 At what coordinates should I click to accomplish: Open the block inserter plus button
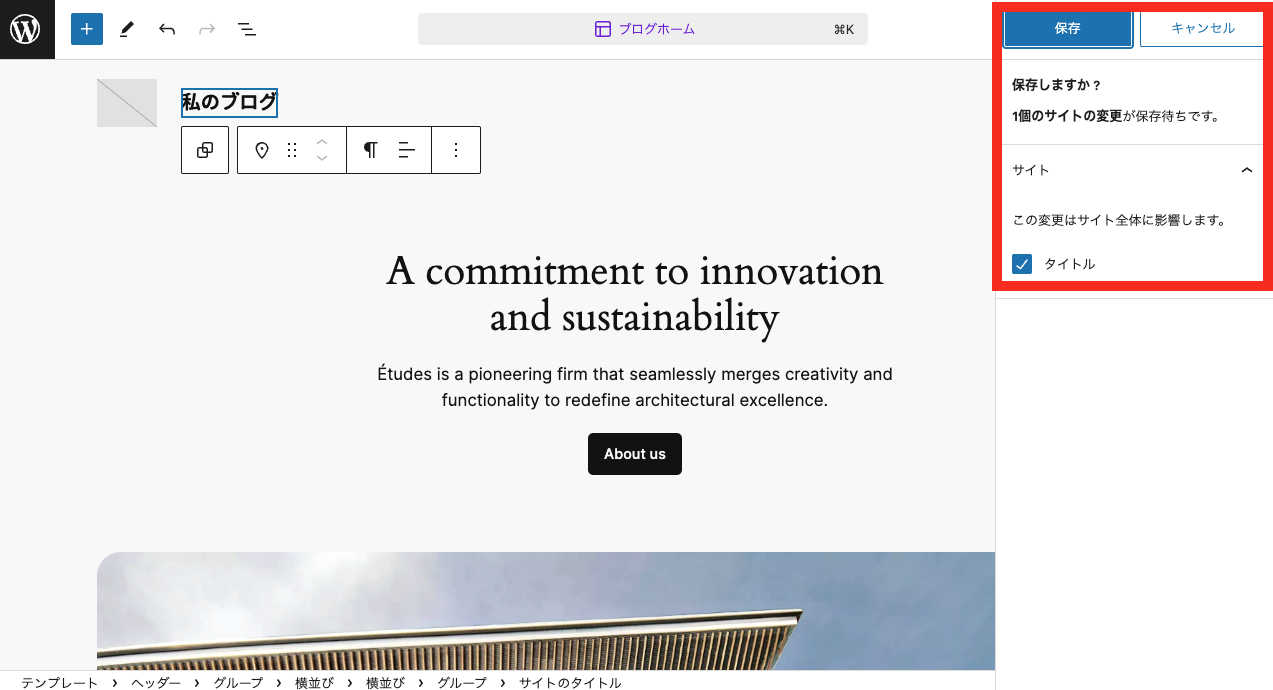coord(87,29)
